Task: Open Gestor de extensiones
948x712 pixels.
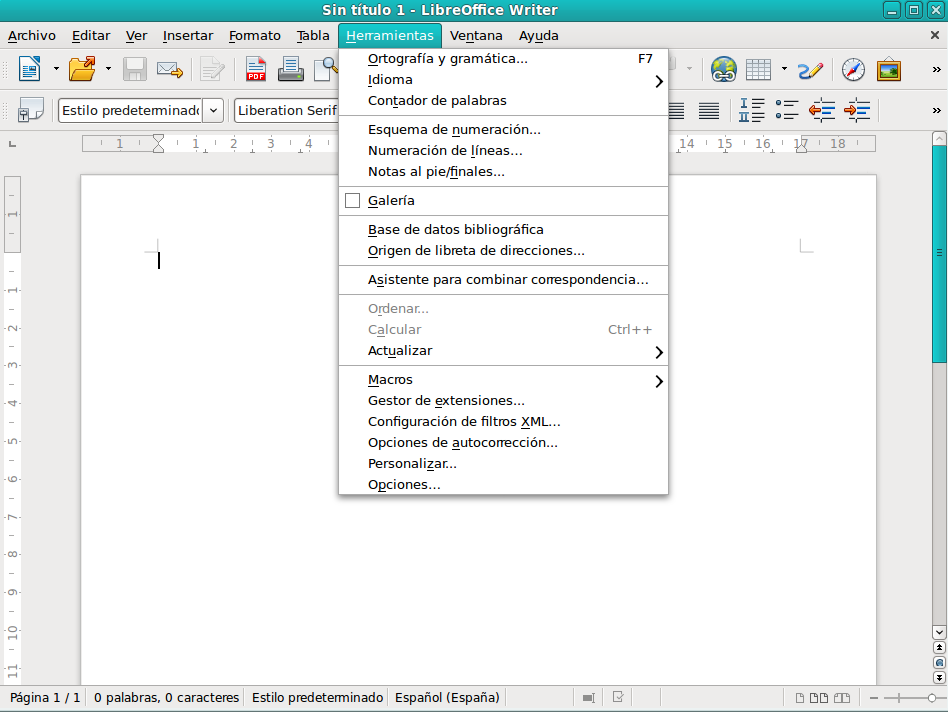Action: click(503, 401)
